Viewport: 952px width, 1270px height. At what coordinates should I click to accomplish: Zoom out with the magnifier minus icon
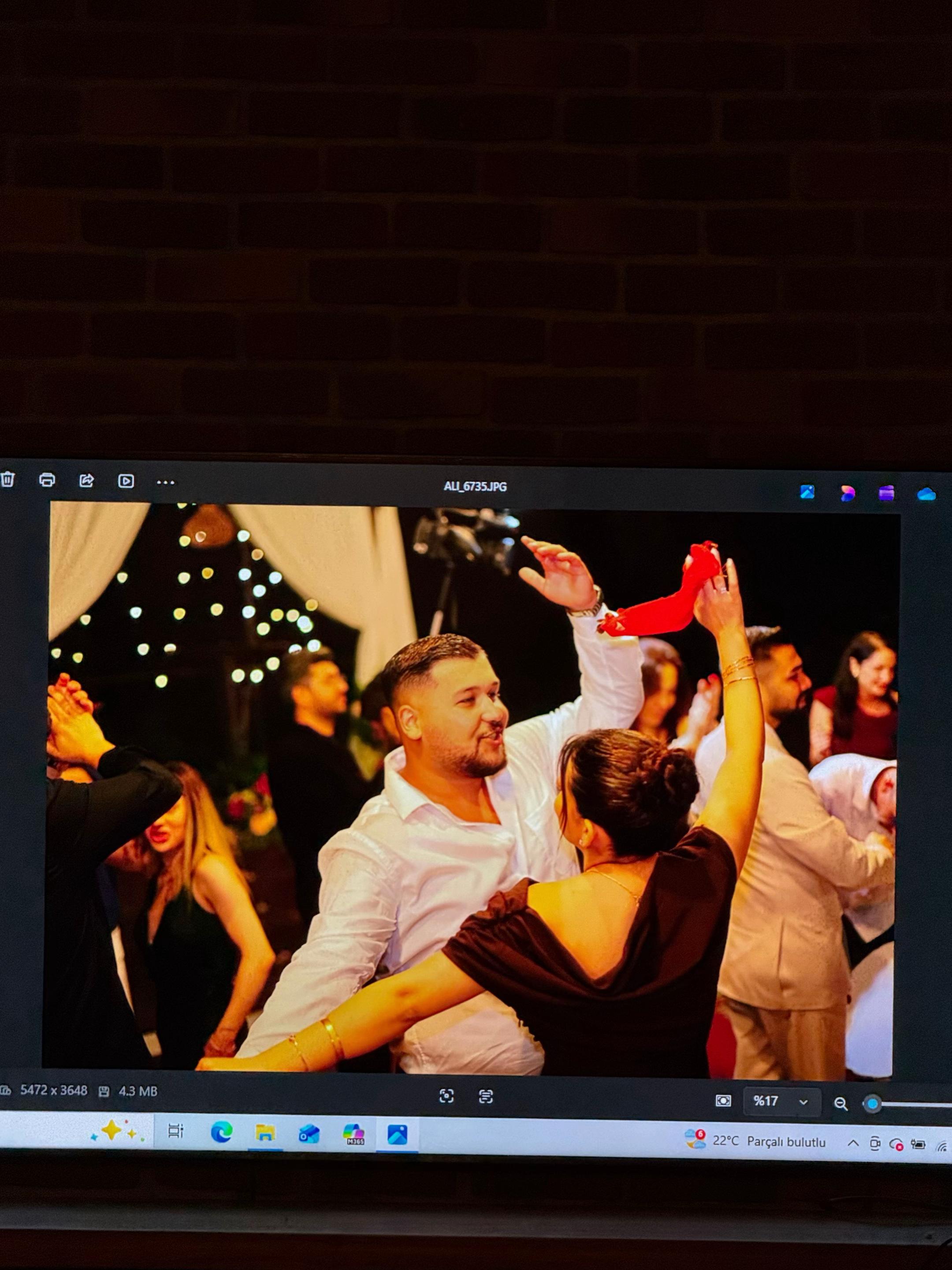point(840,1103)
